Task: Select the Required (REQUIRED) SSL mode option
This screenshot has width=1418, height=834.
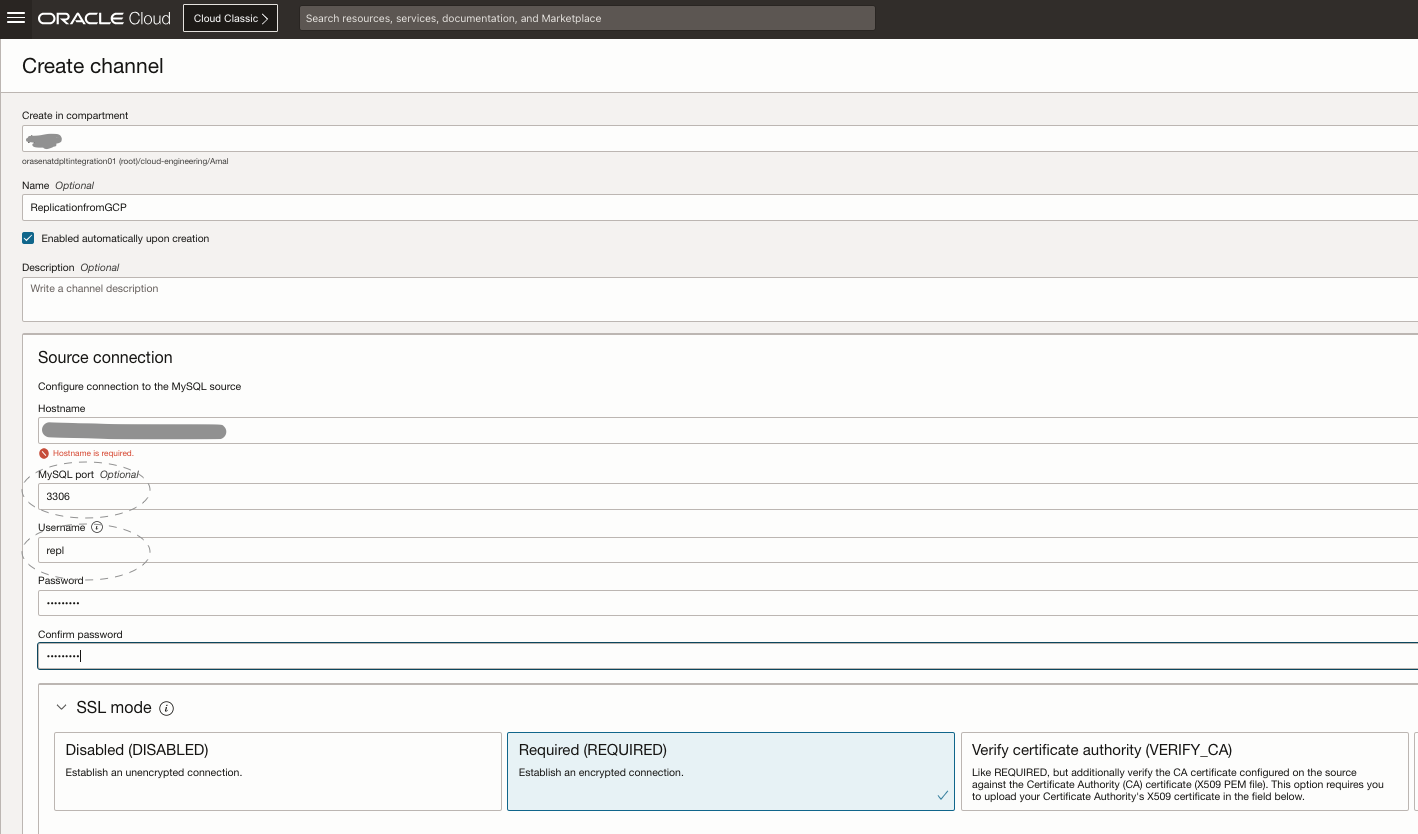Action: tap(731, 771)
